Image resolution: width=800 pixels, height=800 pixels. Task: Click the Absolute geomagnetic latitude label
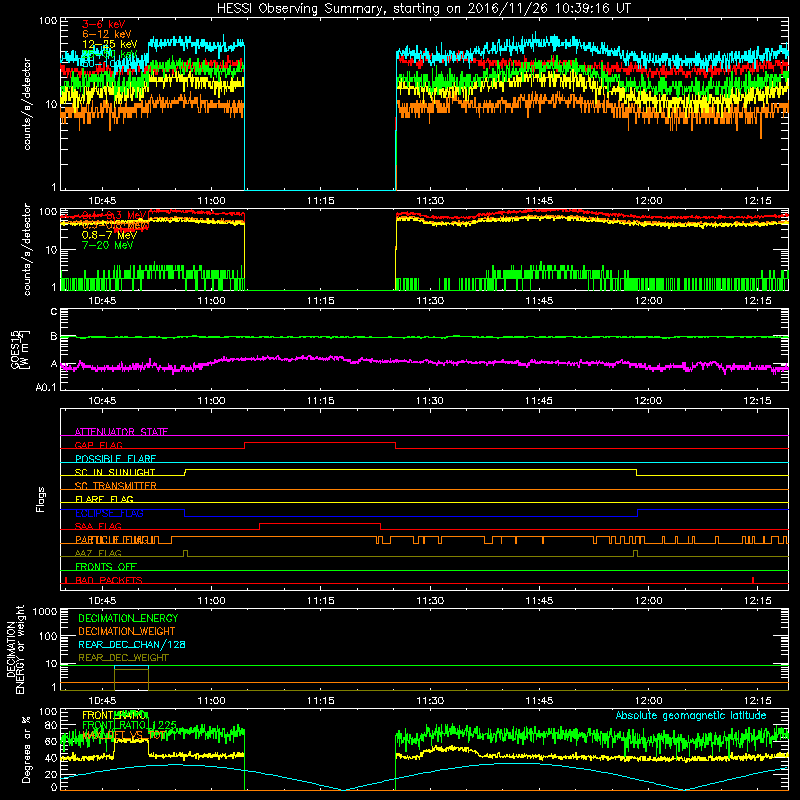(x=691, y=715)
